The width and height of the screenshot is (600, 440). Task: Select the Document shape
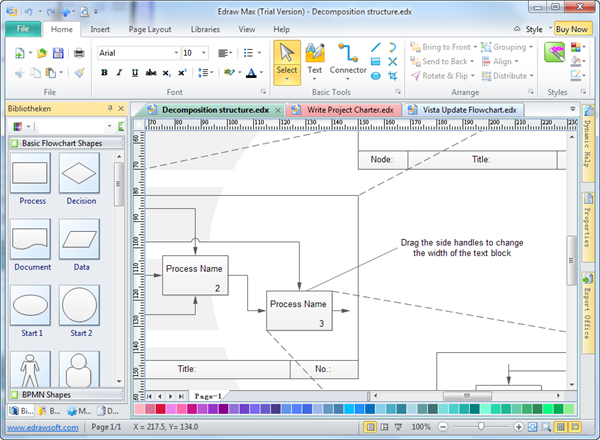point(32,243)
